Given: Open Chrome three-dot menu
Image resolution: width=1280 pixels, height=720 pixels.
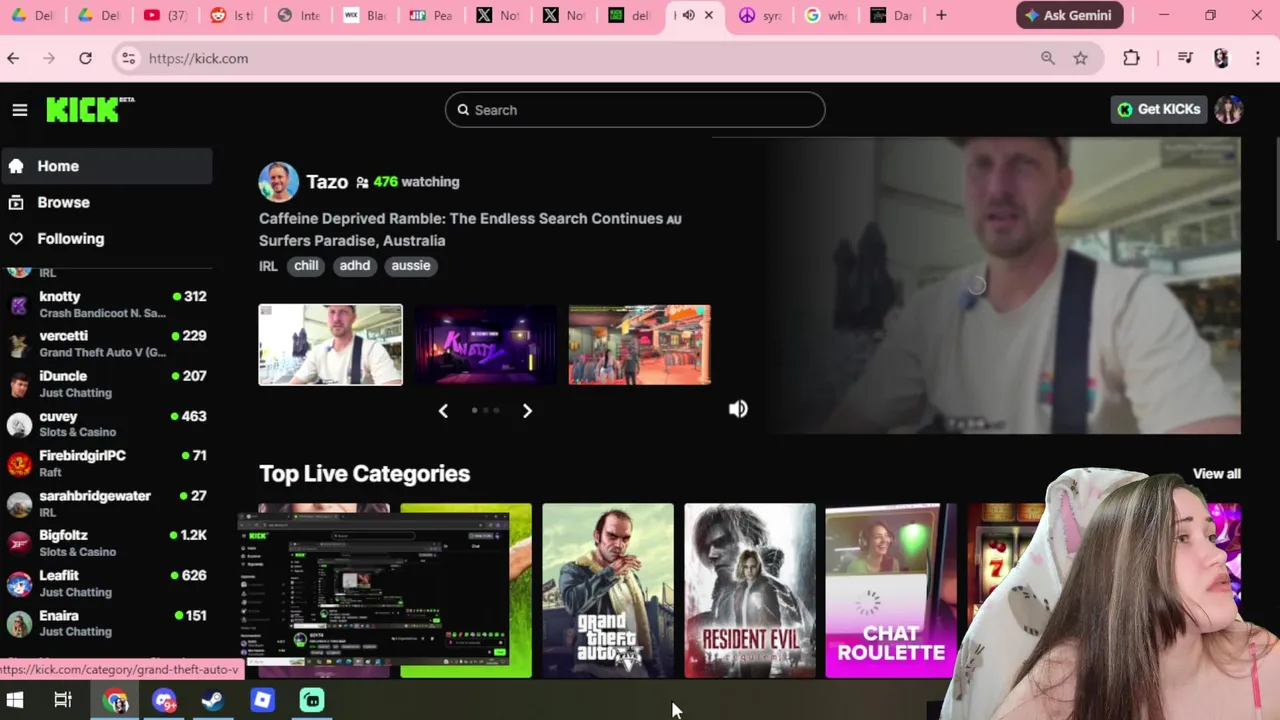Looking at the screenshot, I should [x=1258, y=58].
